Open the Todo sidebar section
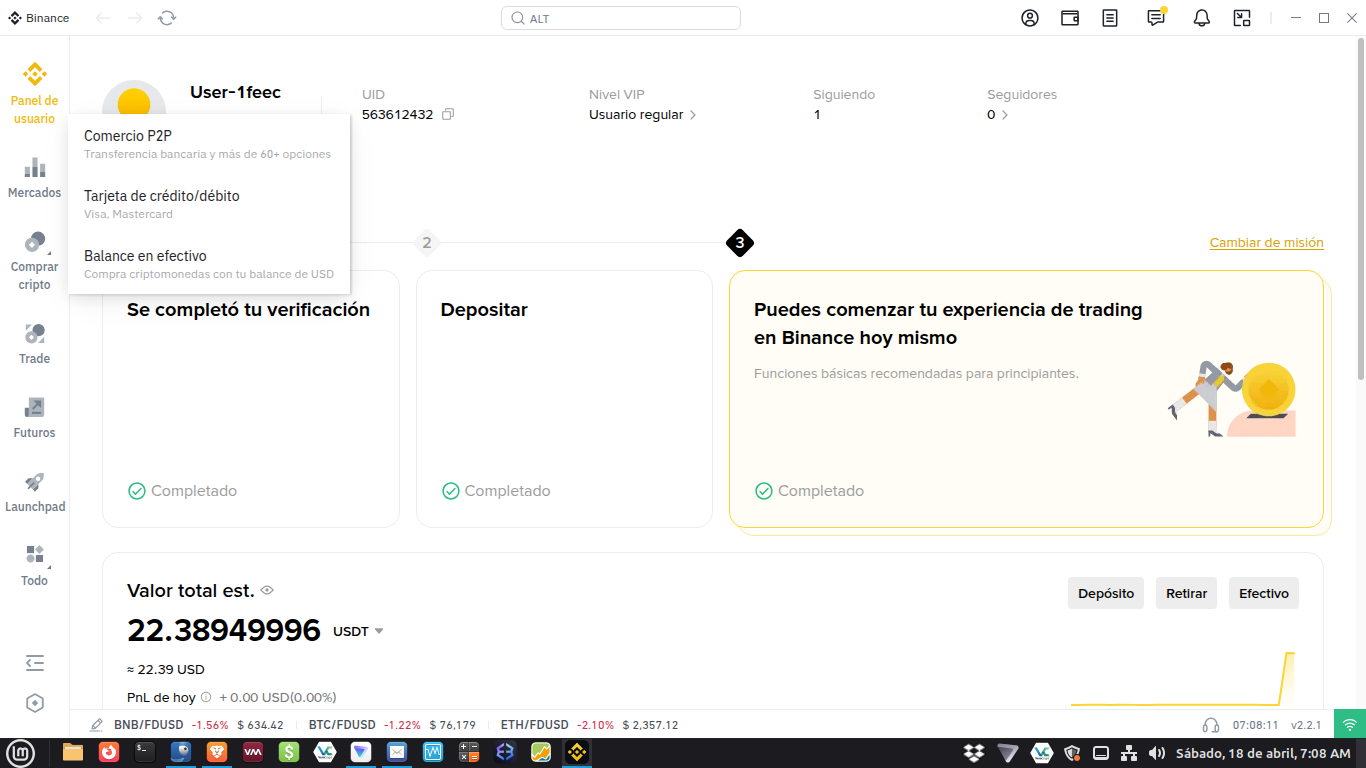 tap(35, 565)
